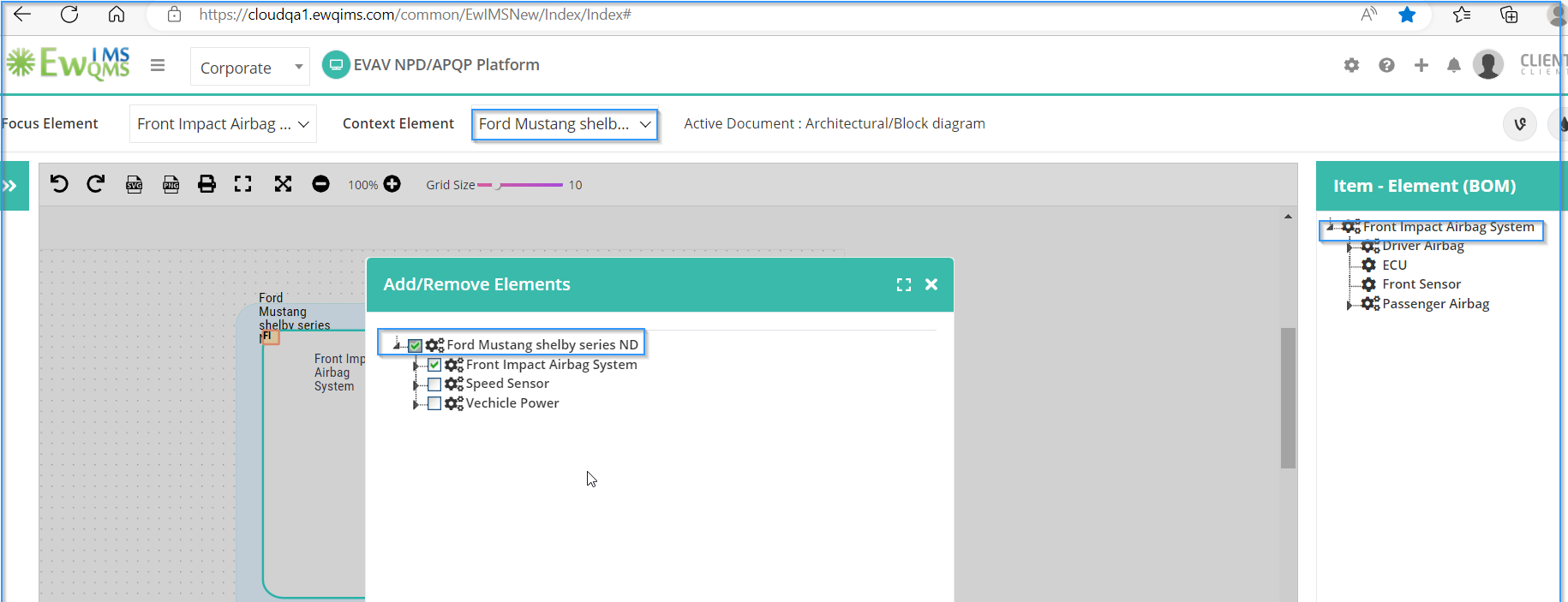Check the Speed Sensor checkbox

[434, 384]
